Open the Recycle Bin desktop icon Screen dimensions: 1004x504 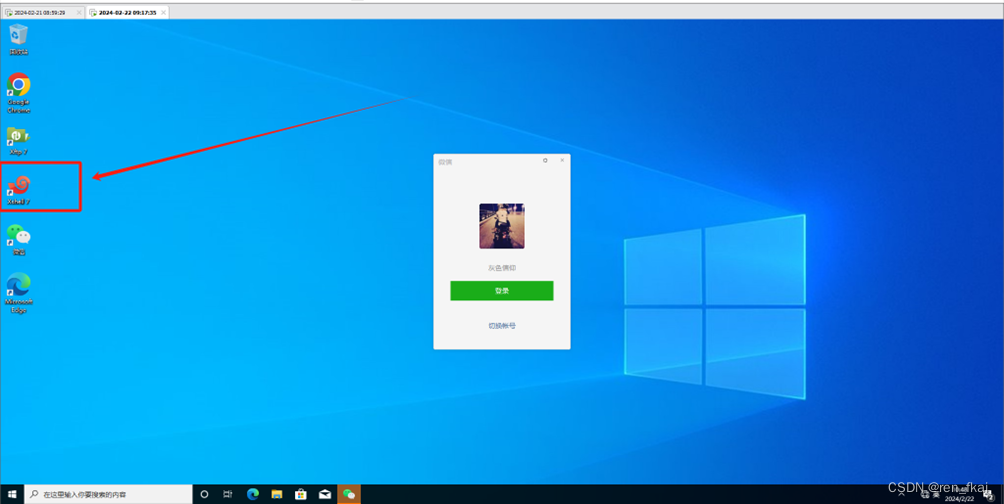[19, 38]
